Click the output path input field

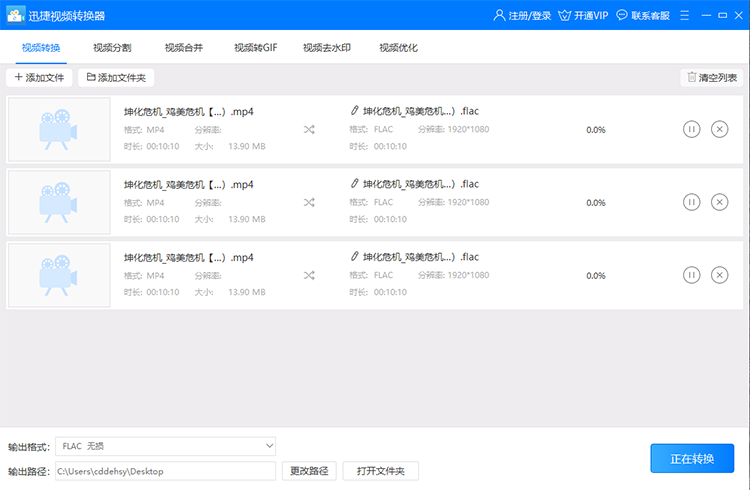(x=165, y=471)
